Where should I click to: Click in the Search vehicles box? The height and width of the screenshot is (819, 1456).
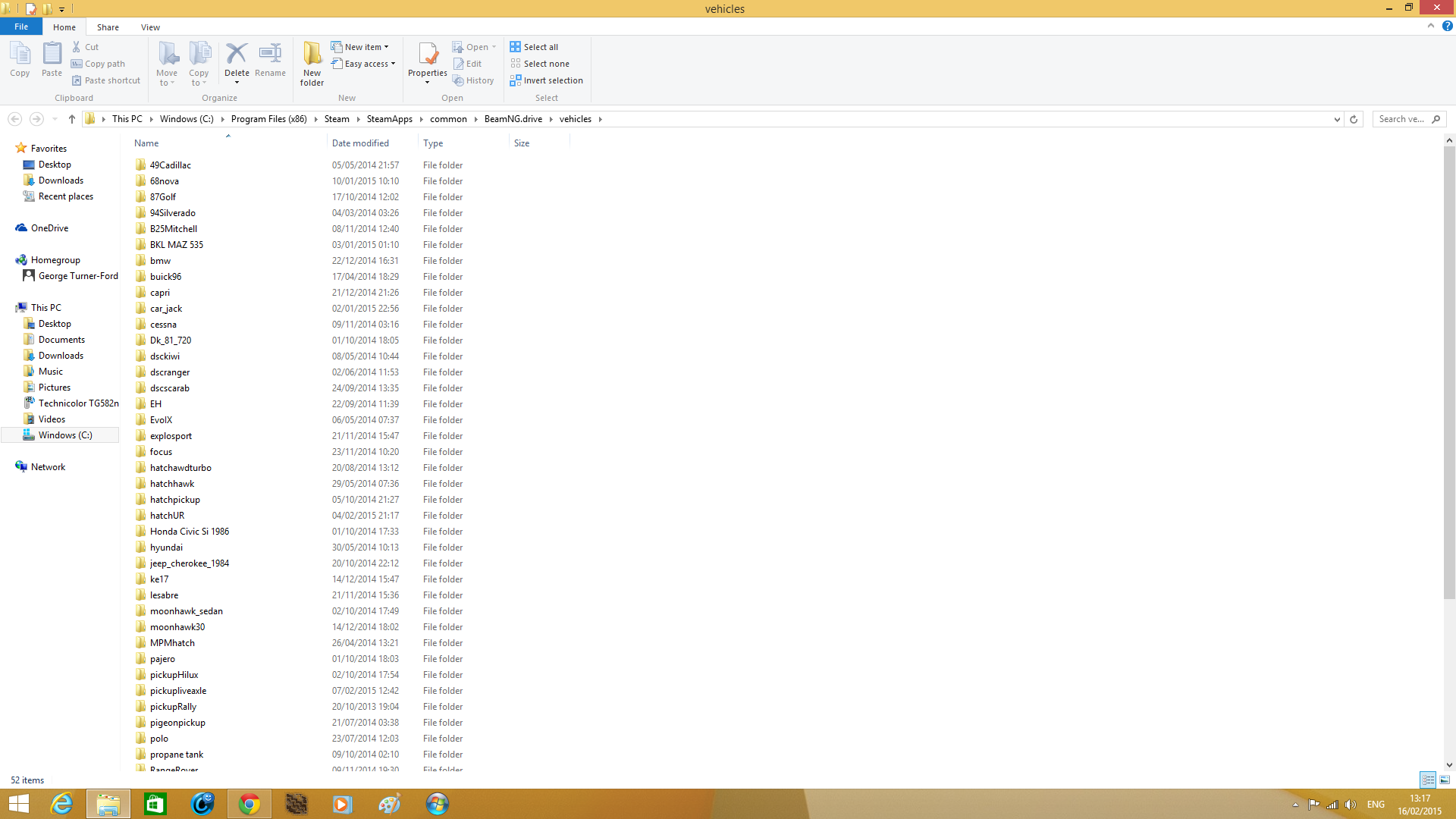tap(1409, 119)
